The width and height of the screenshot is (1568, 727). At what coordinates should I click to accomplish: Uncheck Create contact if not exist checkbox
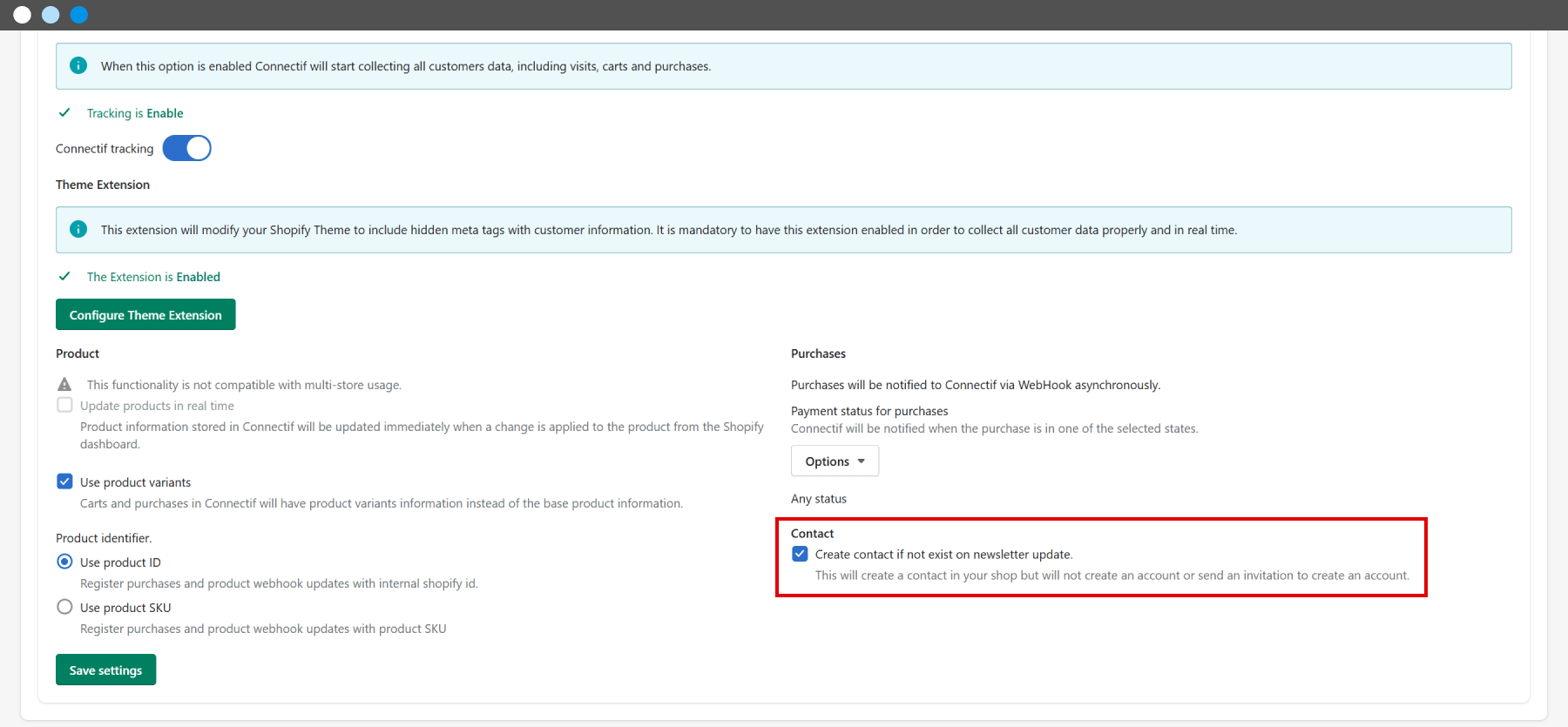click(x=800, y=554)
